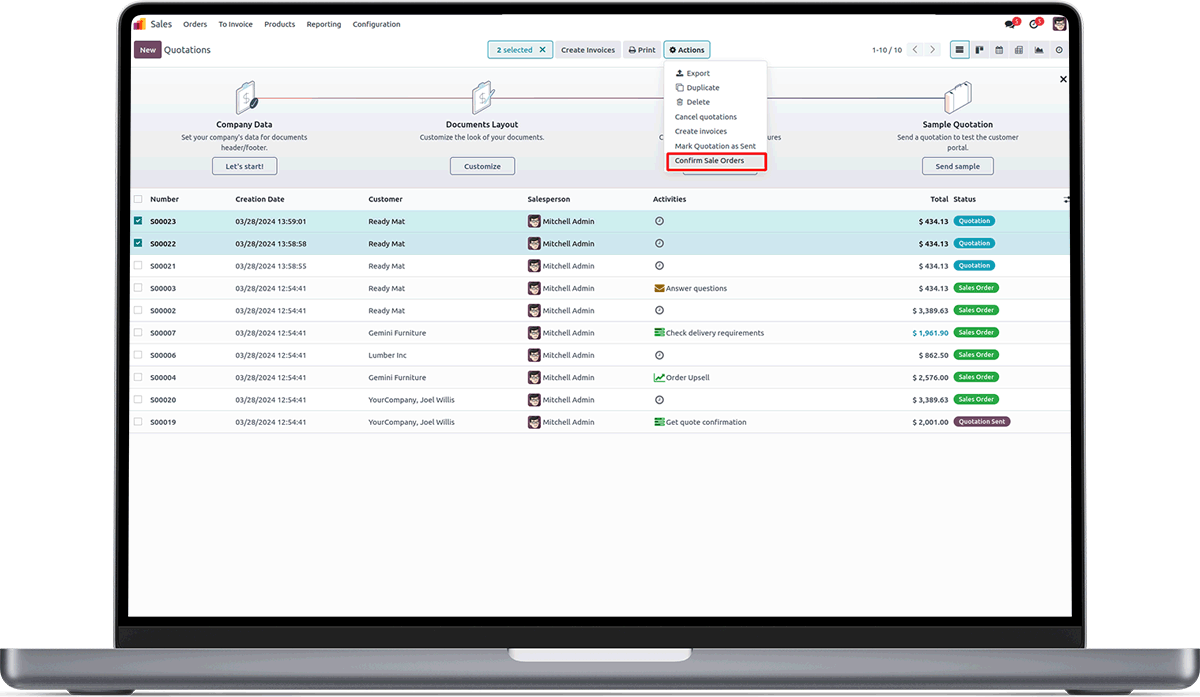The width and height of the screenshot is (1200, 697).
Task: Switch to activity view
Action: pos(1059,50)
